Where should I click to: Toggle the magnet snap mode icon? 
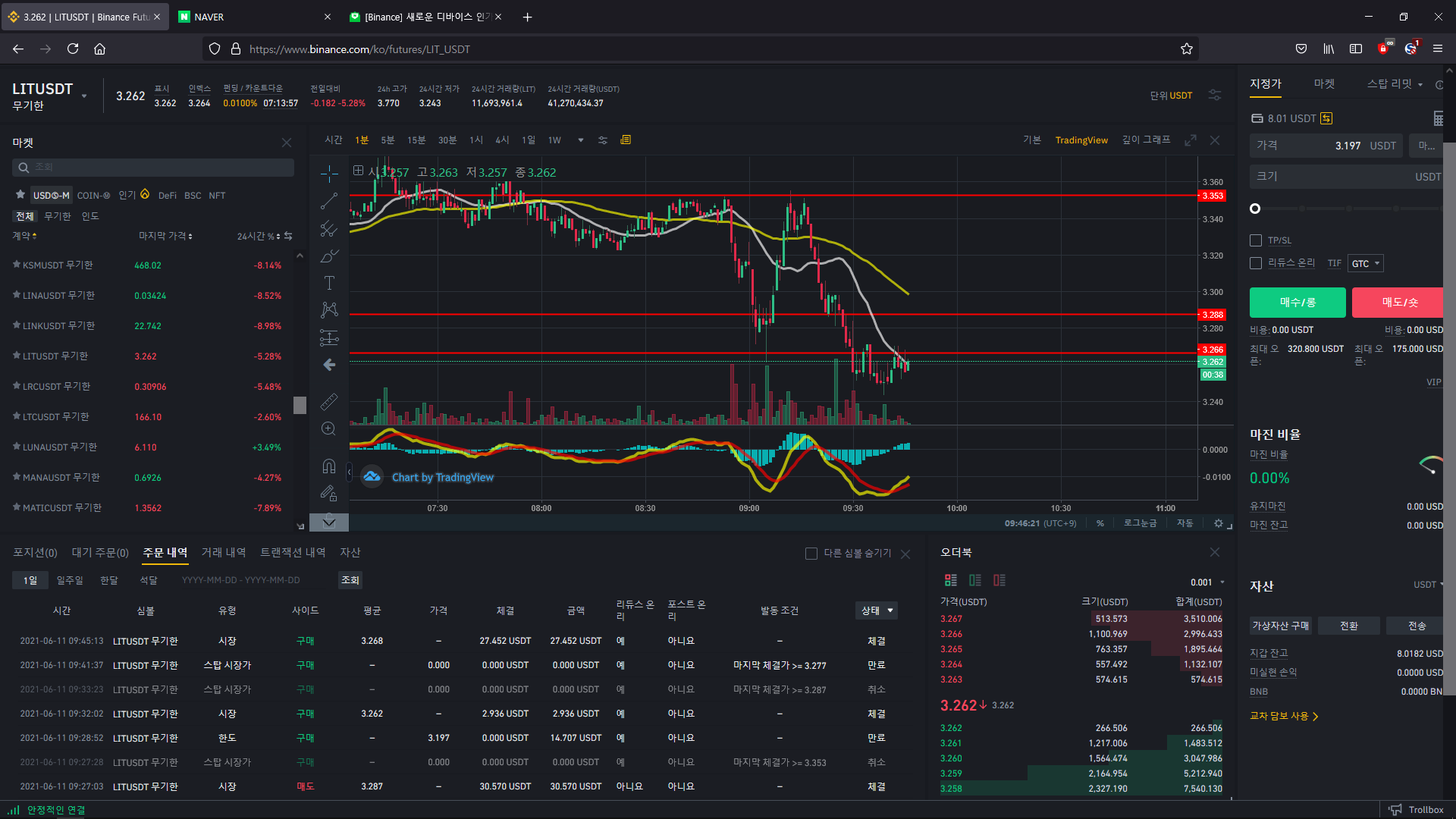click(329, 466)
